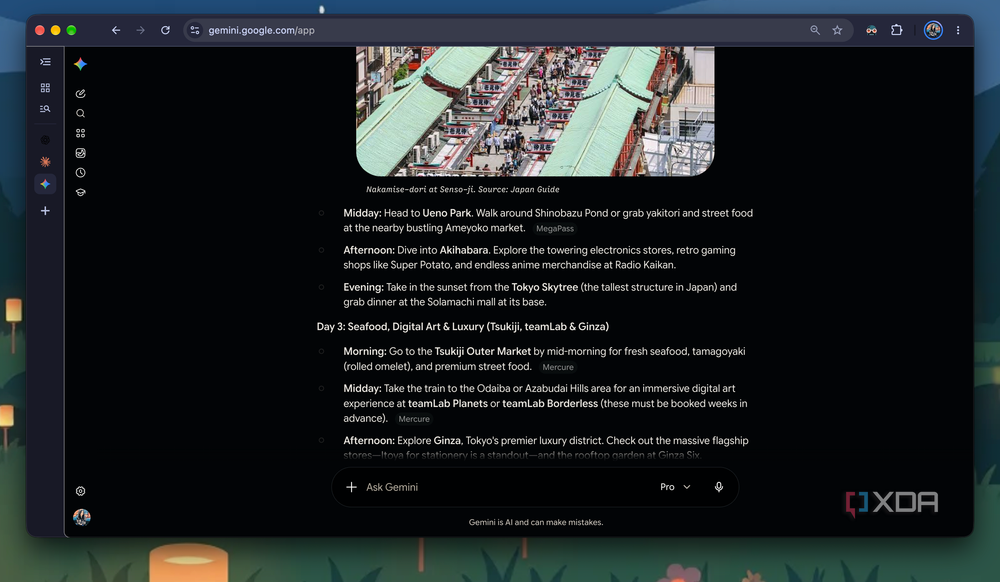
Task: Open the glasses extension icon in the toolbar
Action: point(871,30)
